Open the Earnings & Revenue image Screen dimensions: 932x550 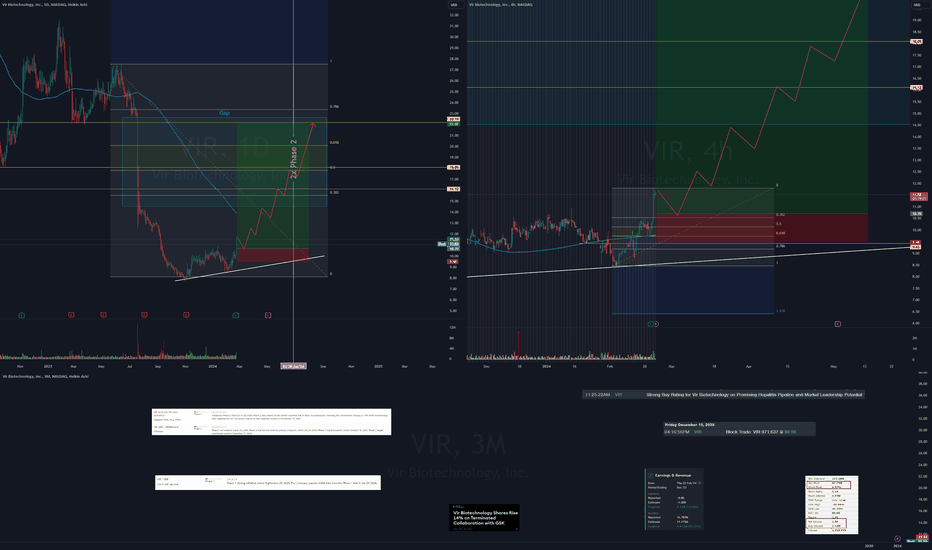tap(674, 499)
